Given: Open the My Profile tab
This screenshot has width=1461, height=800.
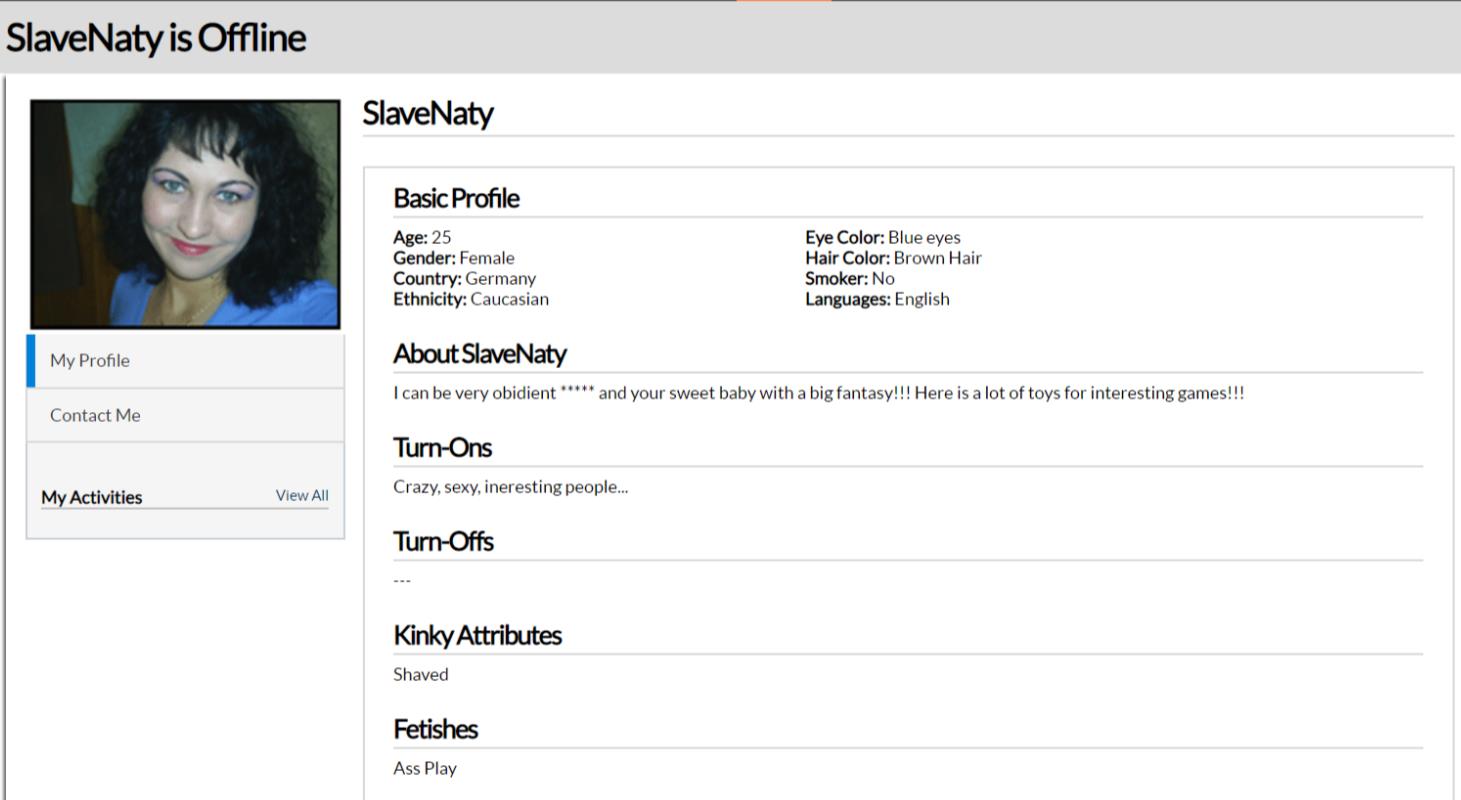Looking at the screenshot, I should pos(90,361).
